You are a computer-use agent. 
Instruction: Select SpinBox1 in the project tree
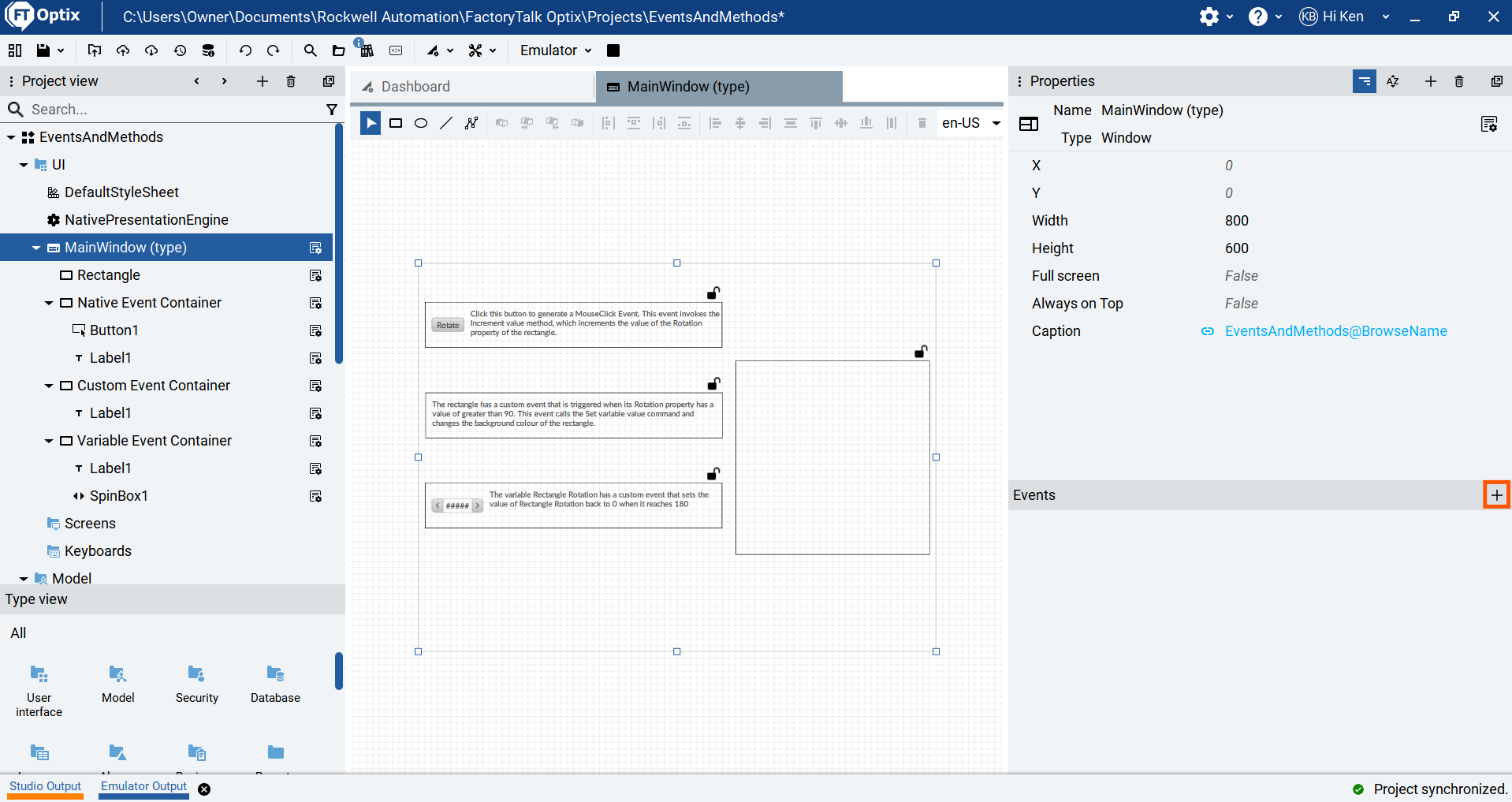pyautogui.click(x=119, y=496)
